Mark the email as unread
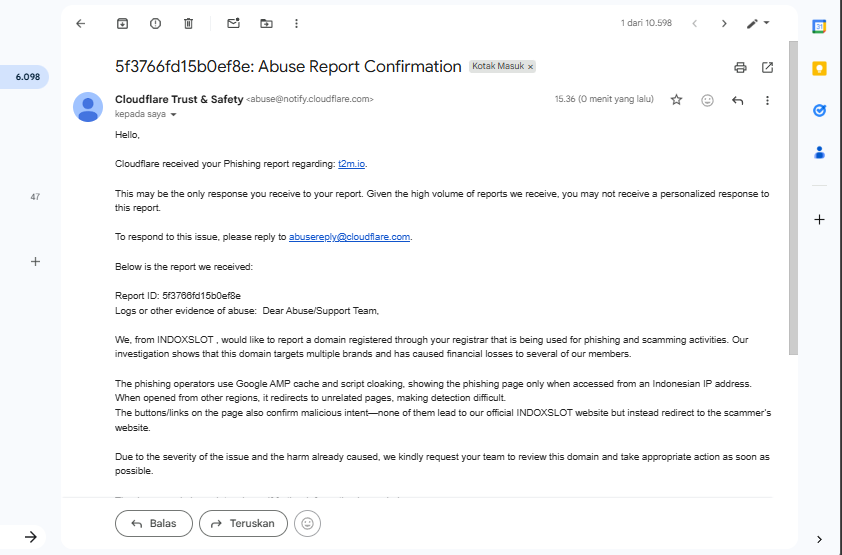 [x=233, y=24]
